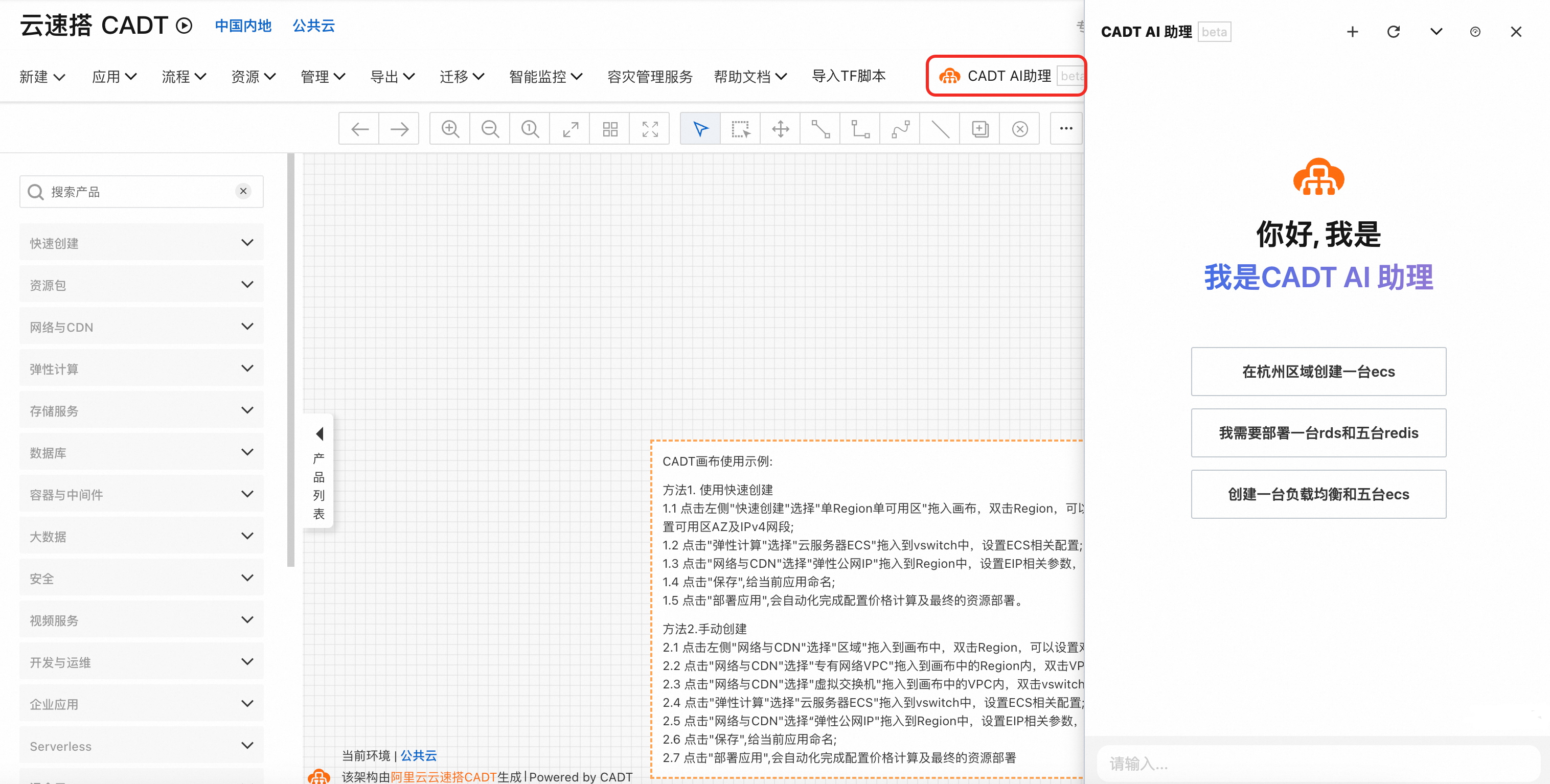Expand the 企业应用 category
The width and height of the screenshot is (1550, 784).
pos(142,703)
